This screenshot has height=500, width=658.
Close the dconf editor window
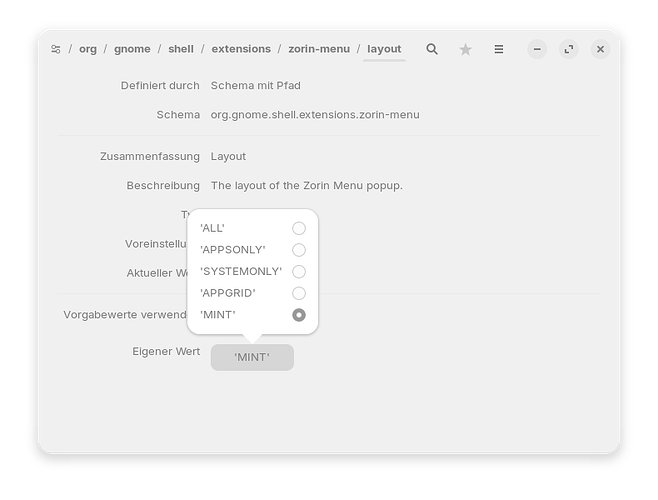coord(600,49)
